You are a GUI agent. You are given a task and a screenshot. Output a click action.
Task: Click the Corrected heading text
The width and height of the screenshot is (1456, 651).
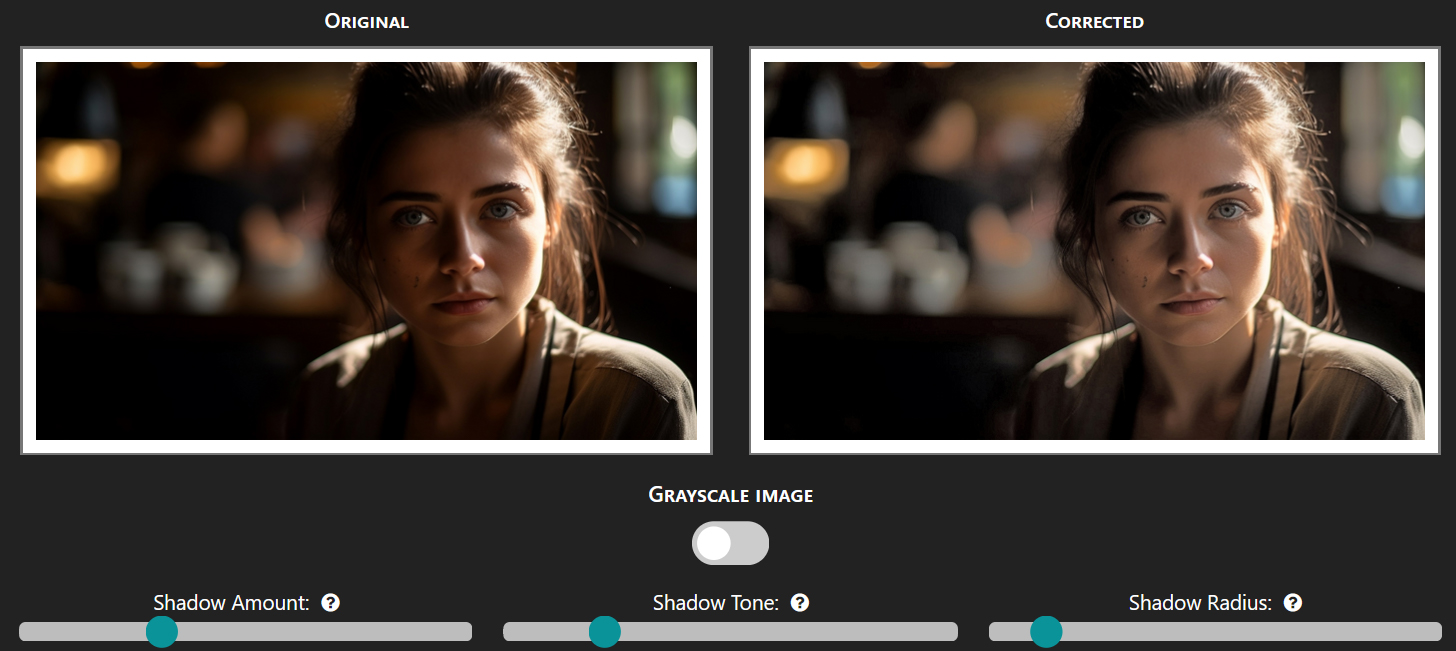click(1094, 20)
